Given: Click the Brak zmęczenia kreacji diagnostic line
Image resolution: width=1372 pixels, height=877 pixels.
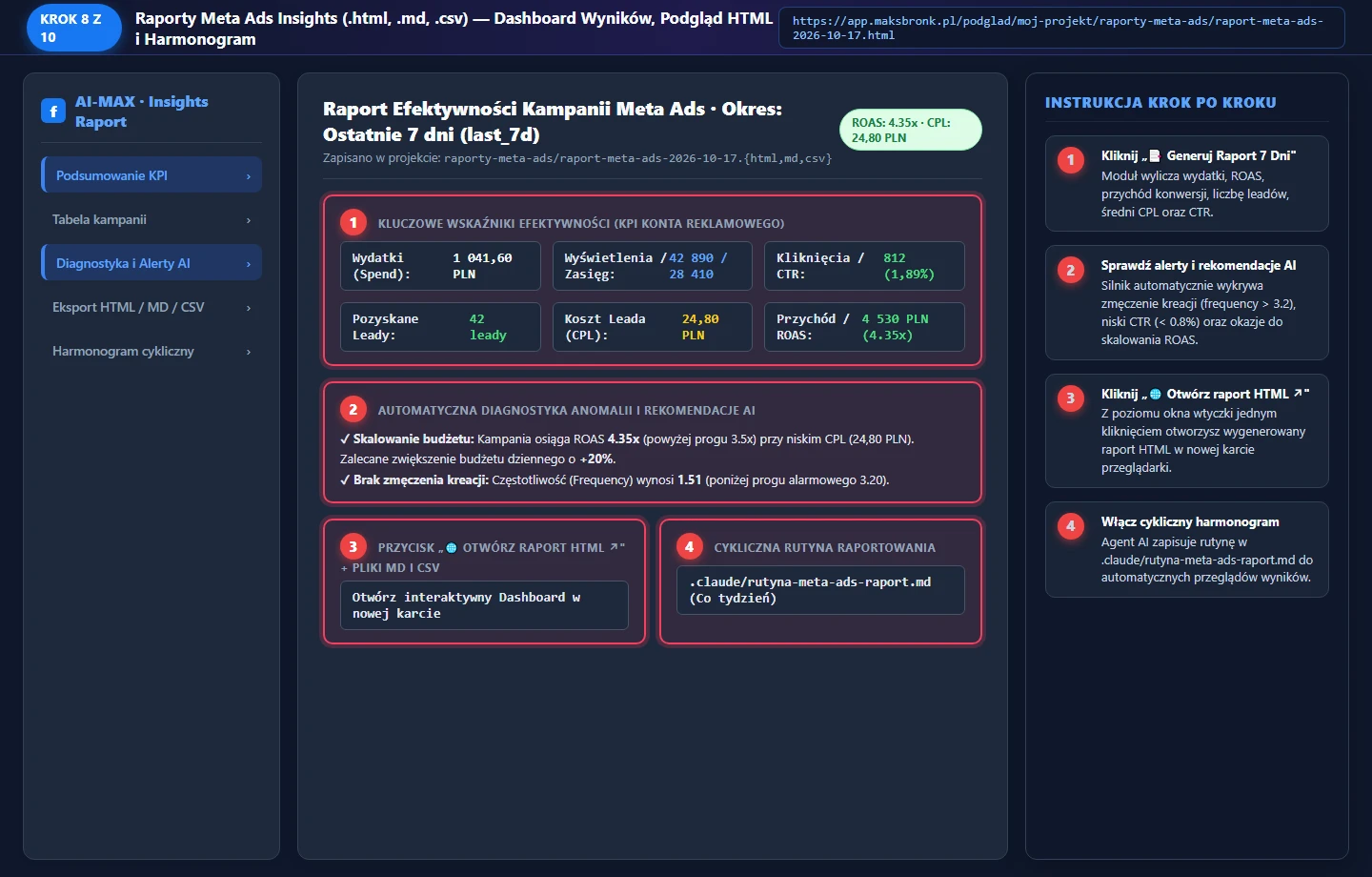Looking at the screenshot, I should pyautogui.click(x=615, y=479).
